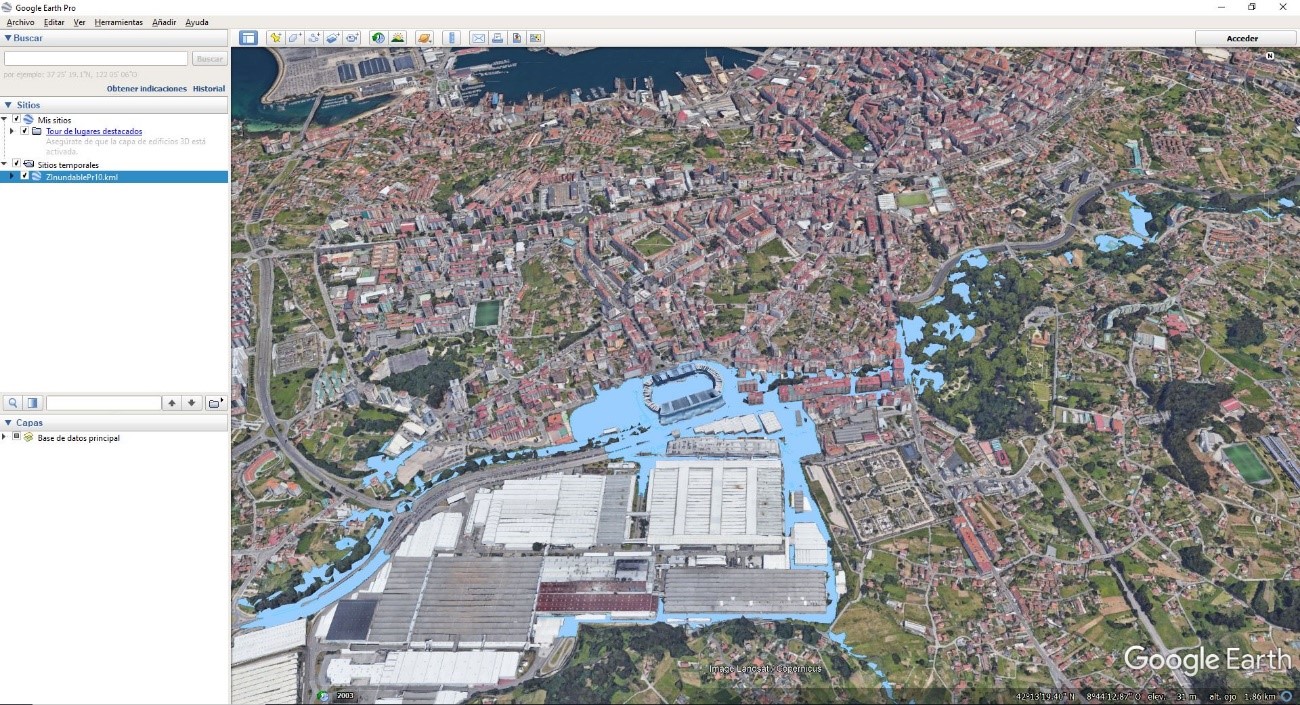Click the status bar streaming indicator icon
Viewport: 1300px width, 705px height.
(1286, 696)
